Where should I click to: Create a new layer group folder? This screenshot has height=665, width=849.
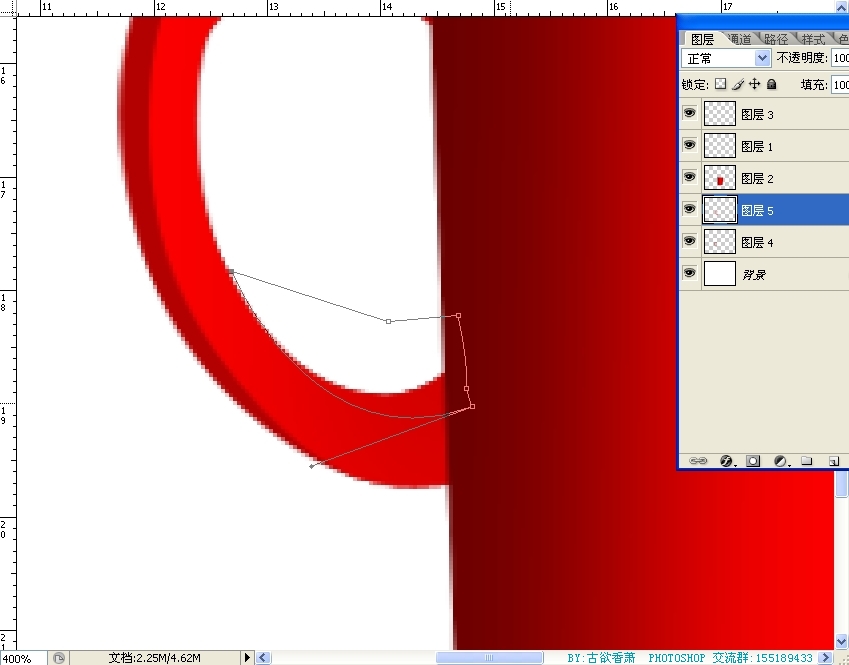(x=806, y=461)
